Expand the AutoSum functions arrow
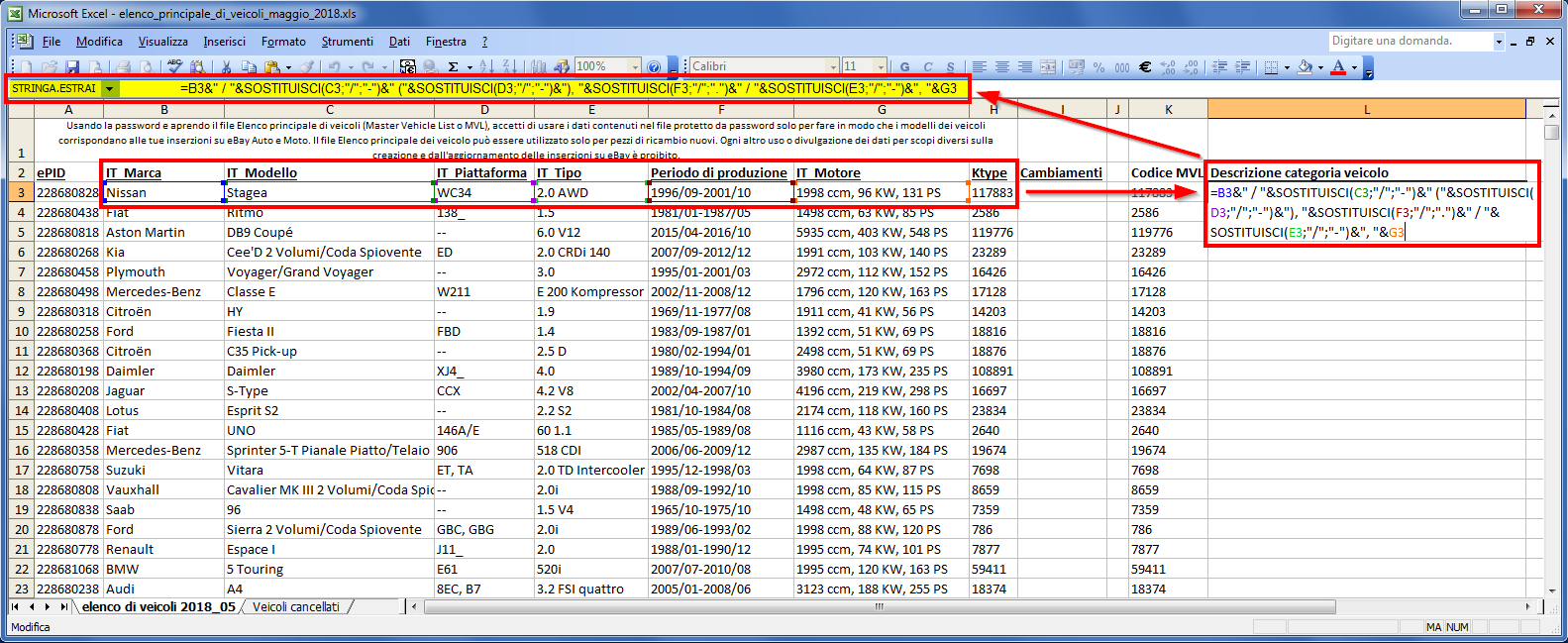Viewport: 1568px width, 643px height. coord(470,66)
